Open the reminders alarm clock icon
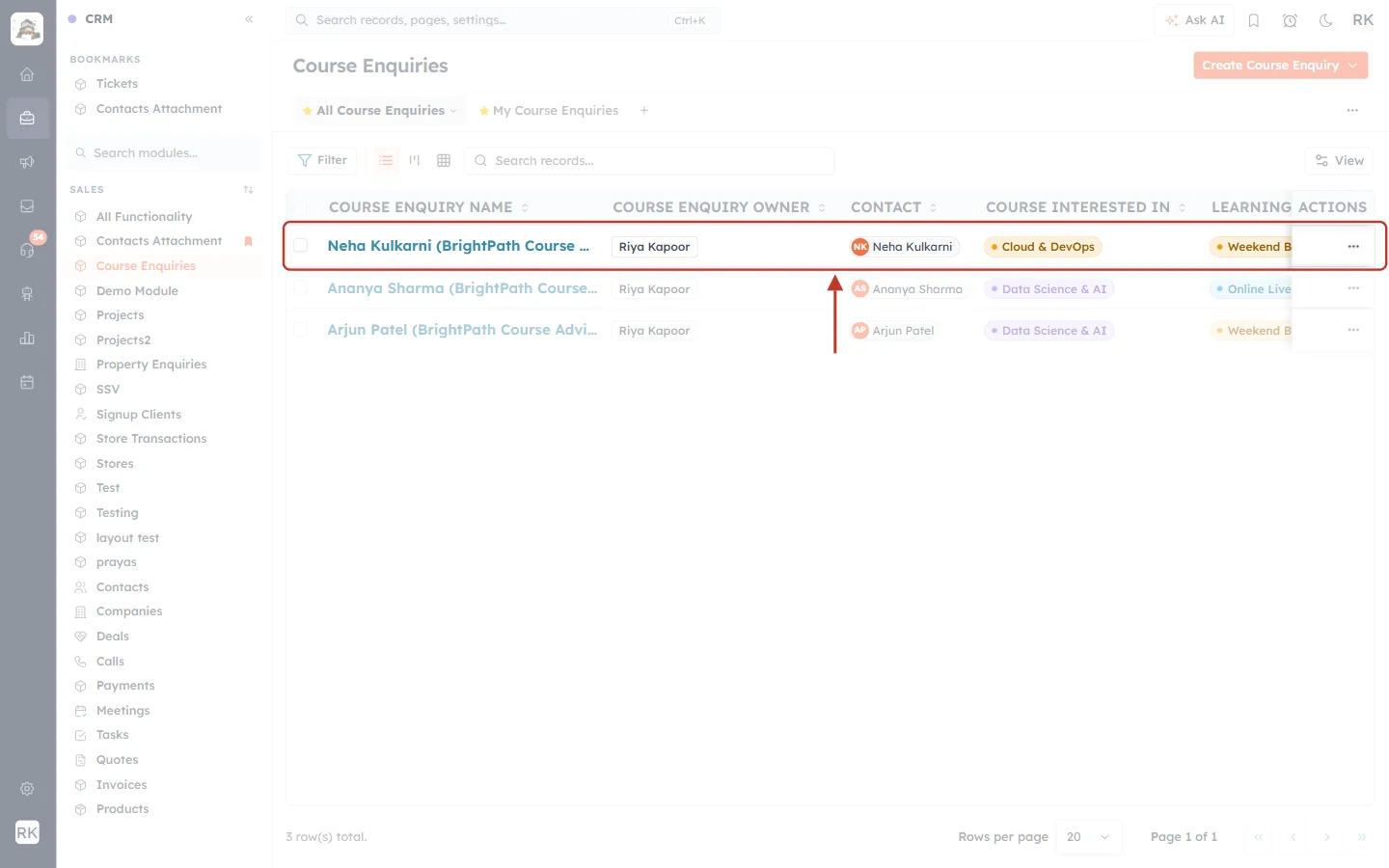 (1290, 20)
